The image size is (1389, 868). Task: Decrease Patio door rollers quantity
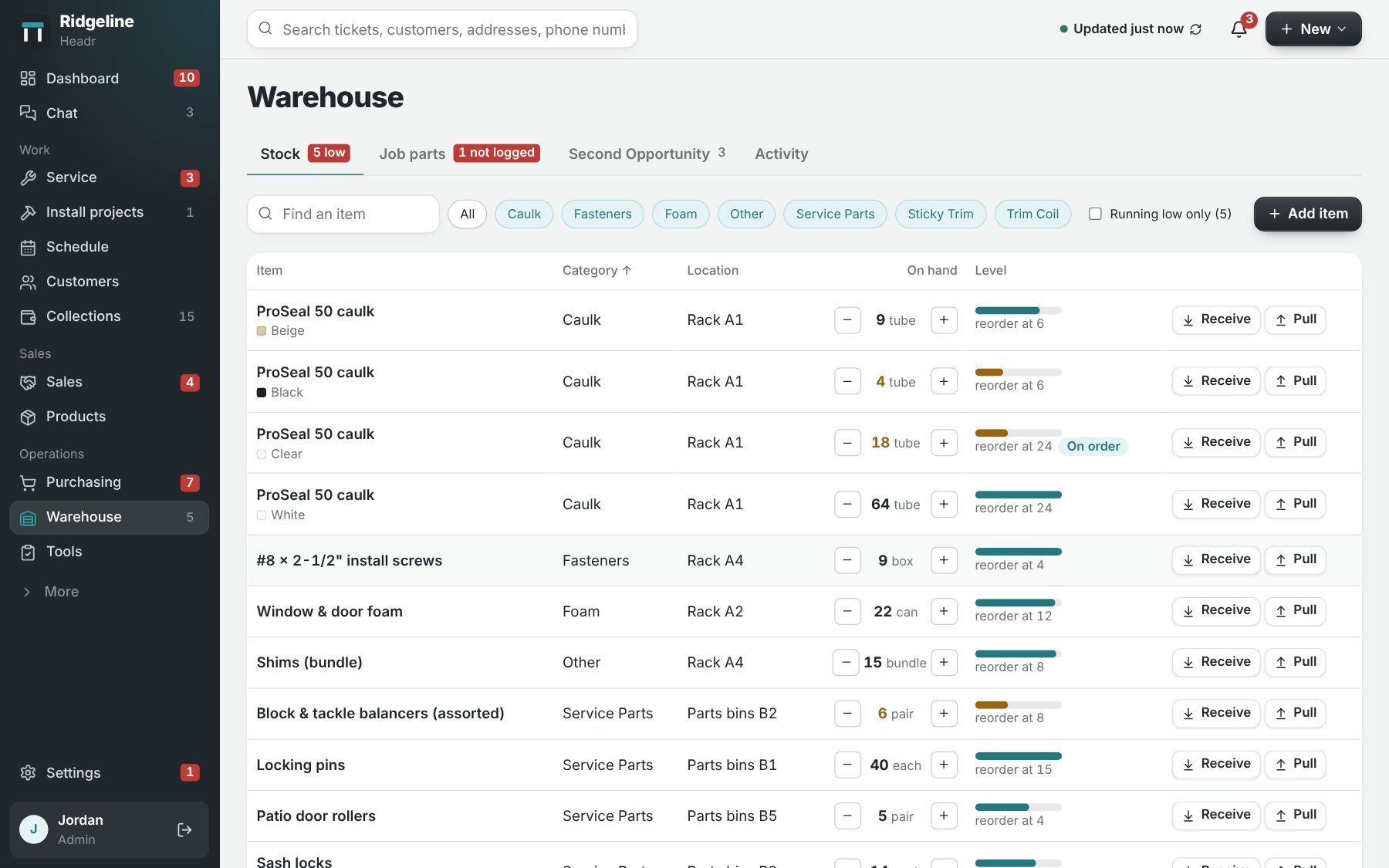pyautogui.click(x=847, y=816)
